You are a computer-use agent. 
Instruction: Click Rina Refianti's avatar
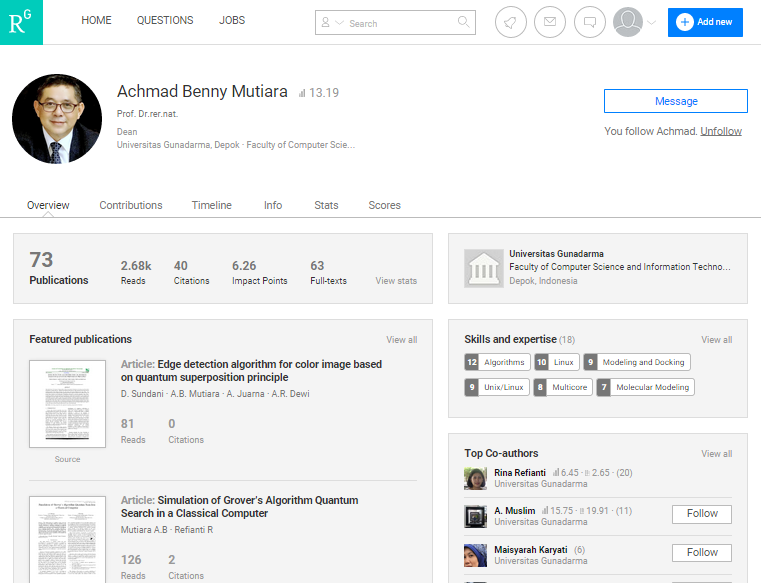pyautogui.click(x=476, y=479)
